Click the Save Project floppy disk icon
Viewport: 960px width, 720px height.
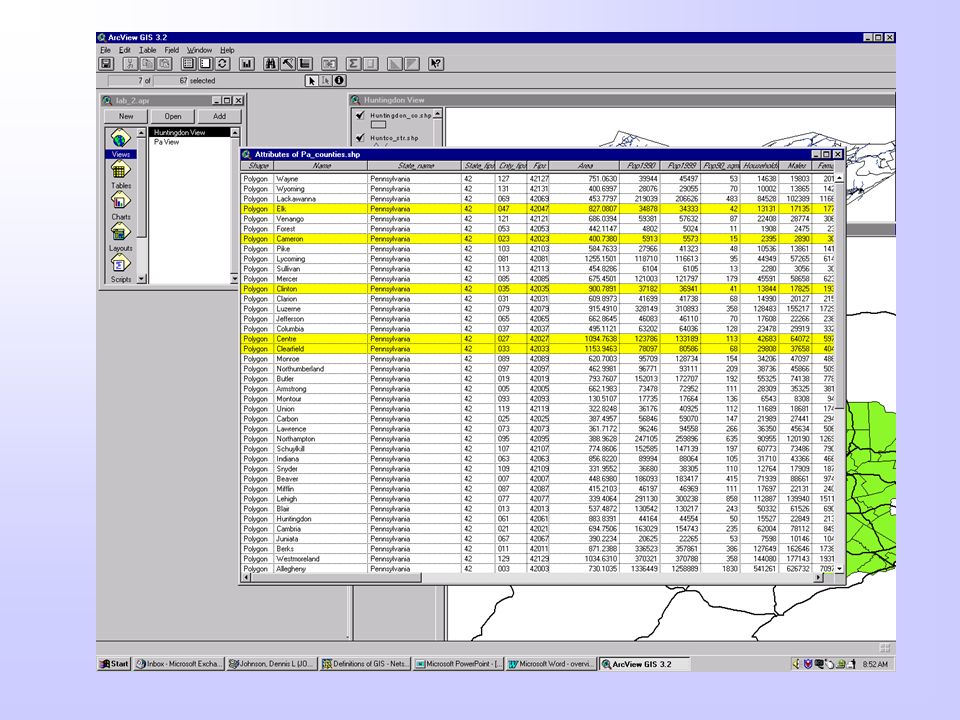107,64
